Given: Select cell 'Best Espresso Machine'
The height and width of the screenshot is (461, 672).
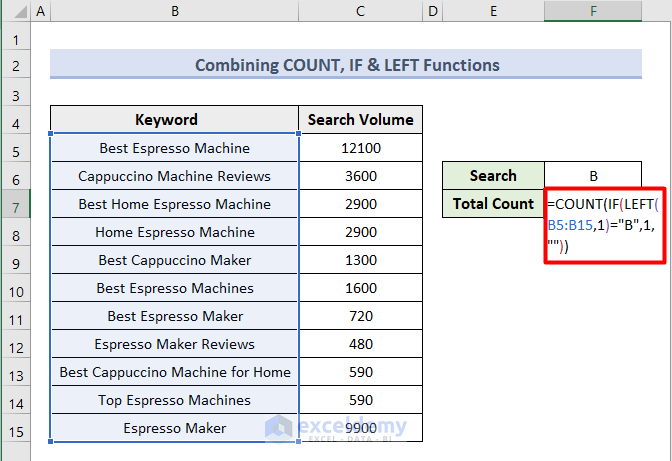Looking at the screenshot, I should click(x=174, y=148).
